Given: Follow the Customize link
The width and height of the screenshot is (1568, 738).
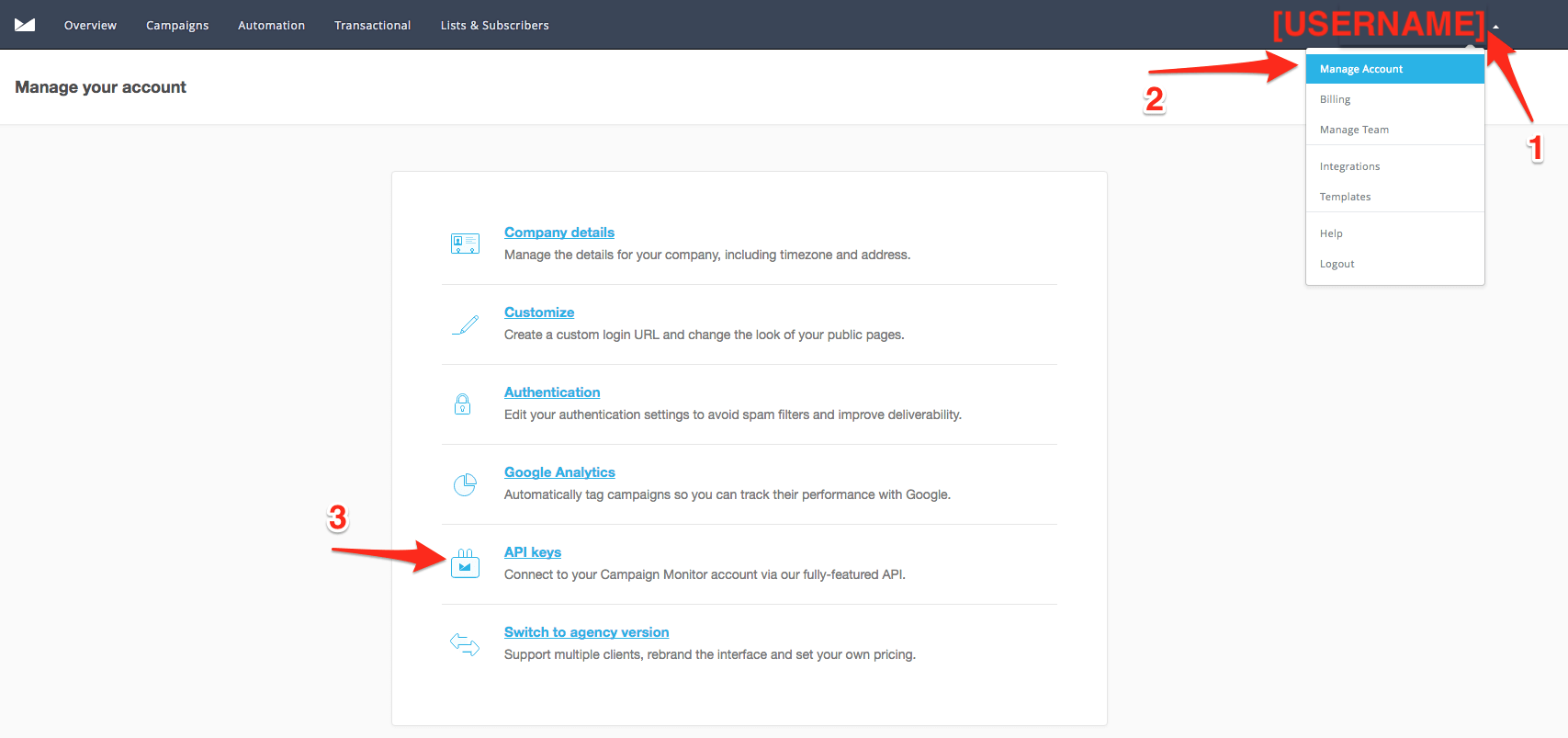Looking at the screenshot, I should coord(539,312).
